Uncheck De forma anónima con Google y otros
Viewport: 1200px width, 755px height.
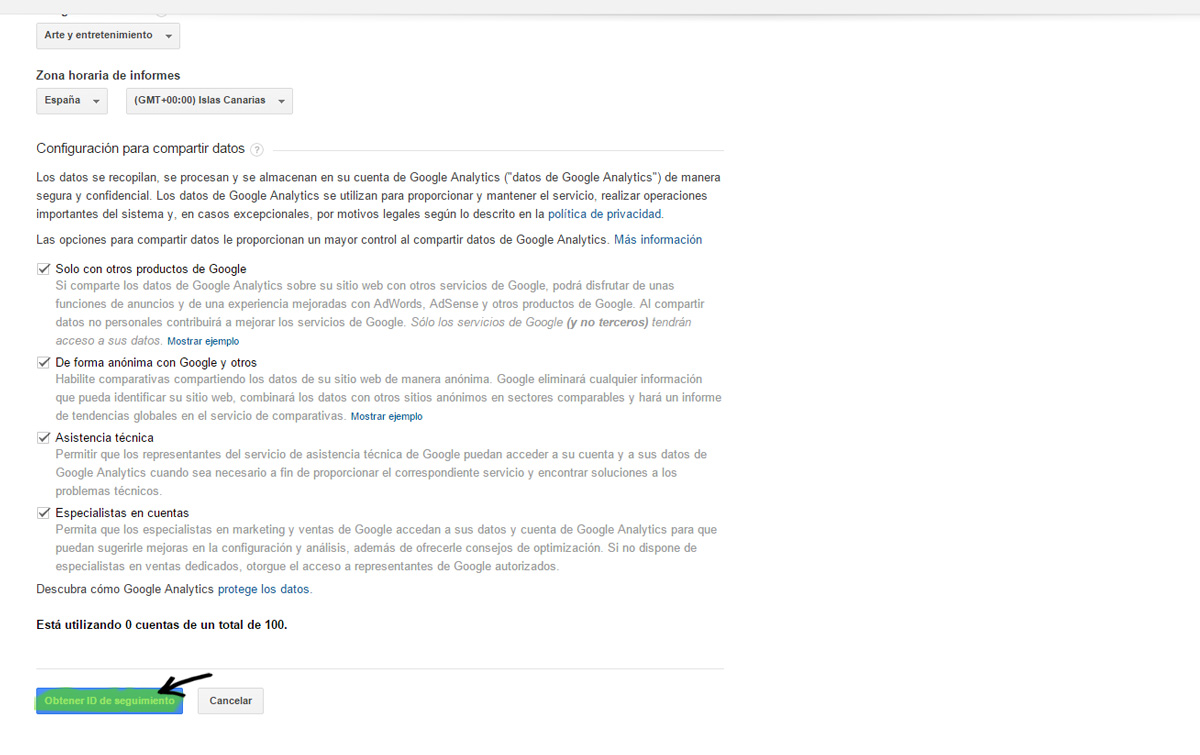point(43,362)
